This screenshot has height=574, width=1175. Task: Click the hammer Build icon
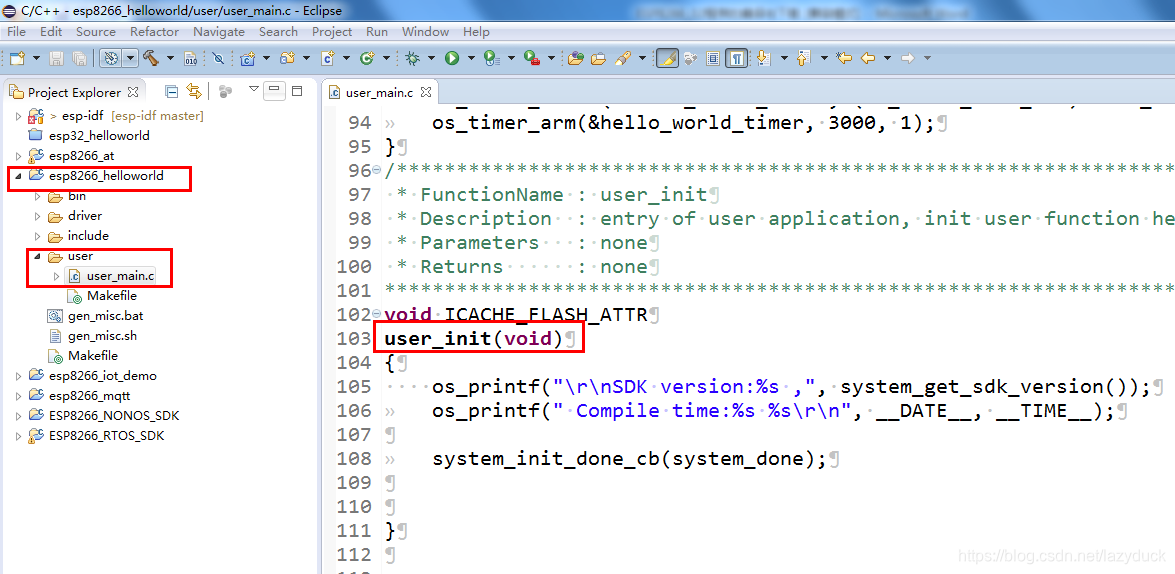tap(151, 58)
